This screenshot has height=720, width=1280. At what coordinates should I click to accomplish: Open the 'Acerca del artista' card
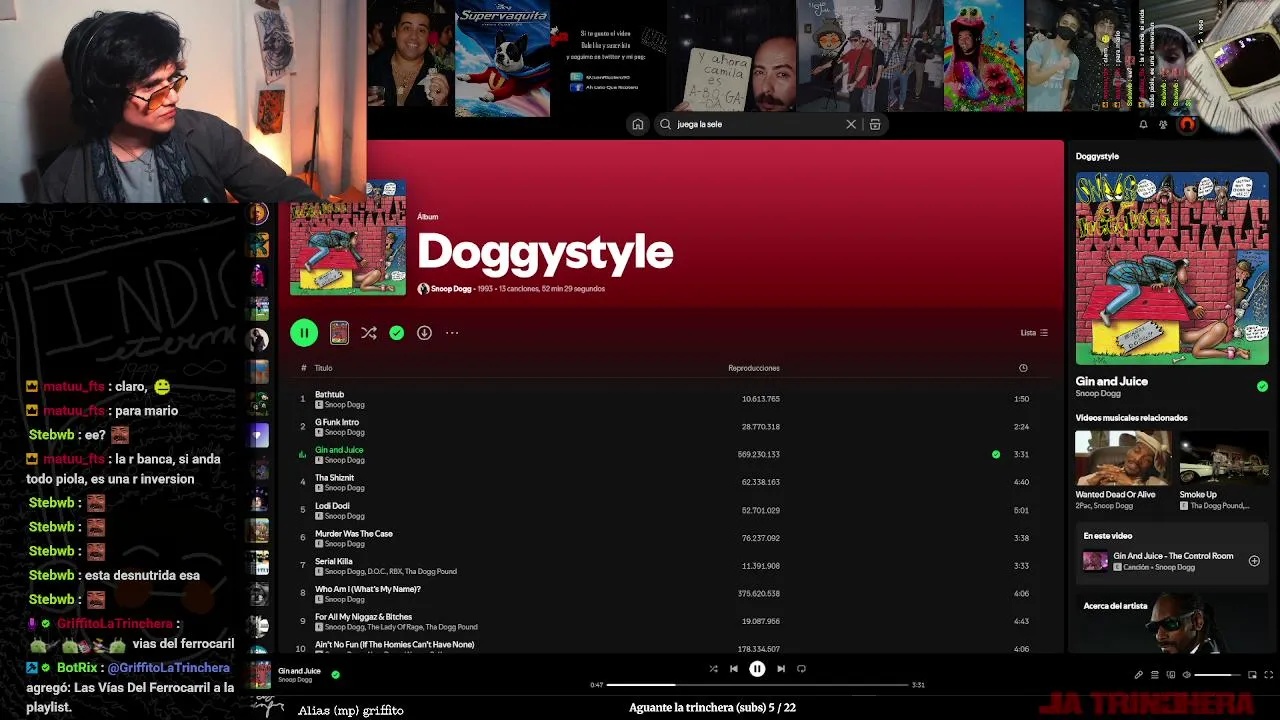1172,622
